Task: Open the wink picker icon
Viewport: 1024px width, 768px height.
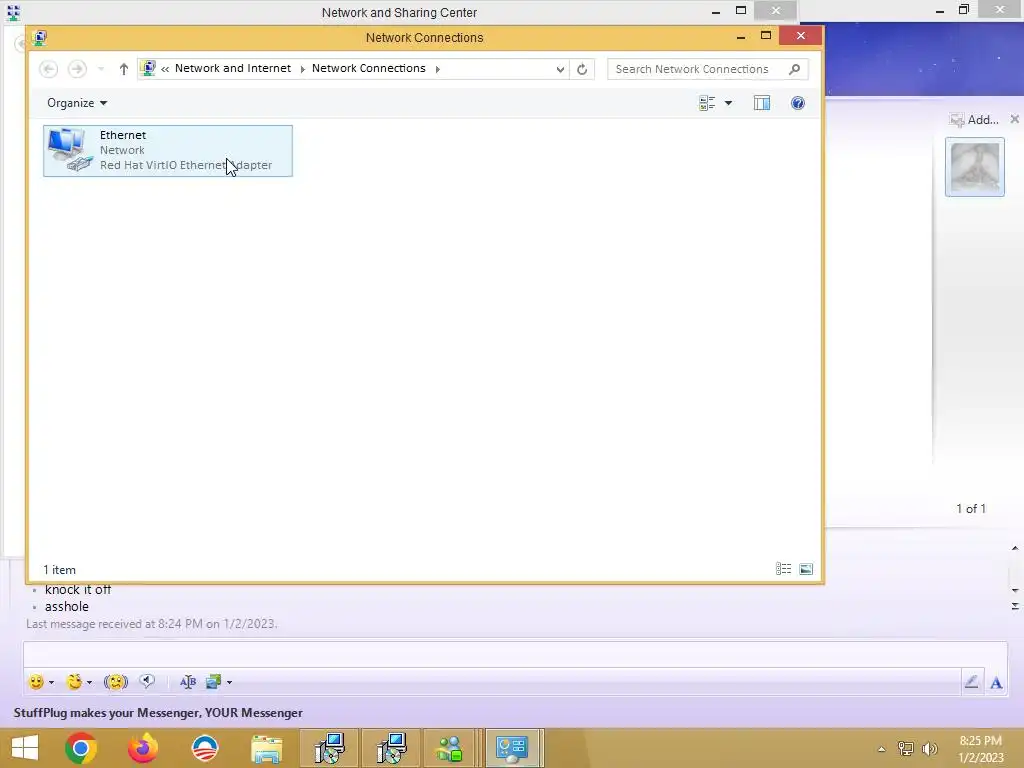Action: 74,682
